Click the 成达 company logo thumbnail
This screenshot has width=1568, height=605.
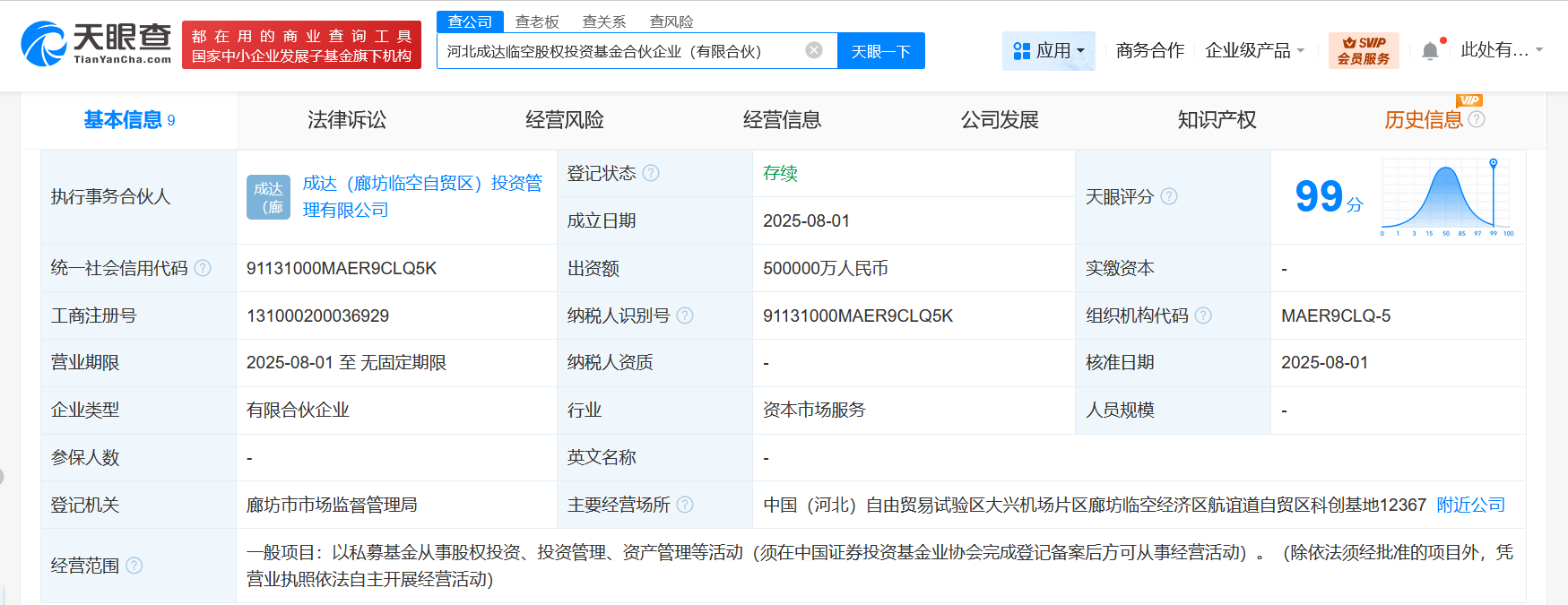[268, 197]
